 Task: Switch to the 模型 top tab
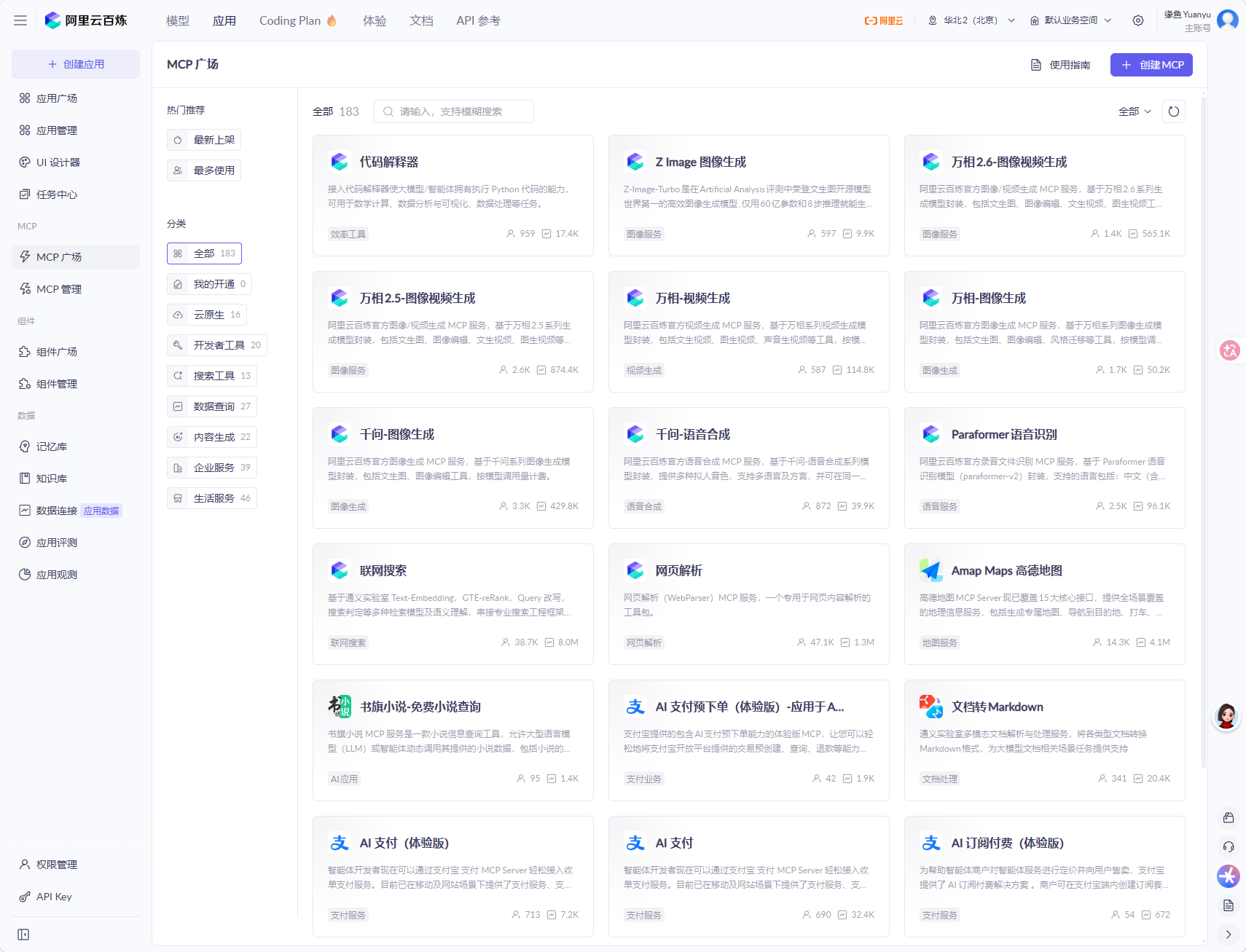pyautogui.click(x=177, y=20)
